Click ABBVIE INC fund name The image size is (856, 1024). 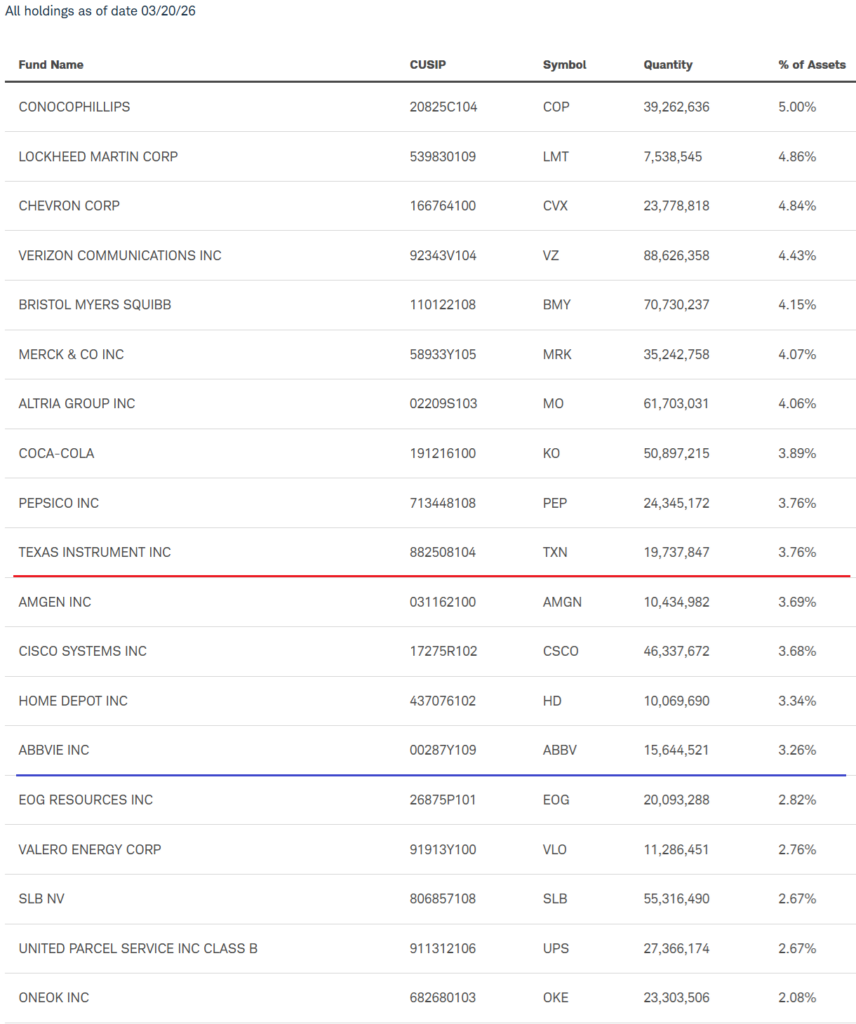[x=54, y=750]
